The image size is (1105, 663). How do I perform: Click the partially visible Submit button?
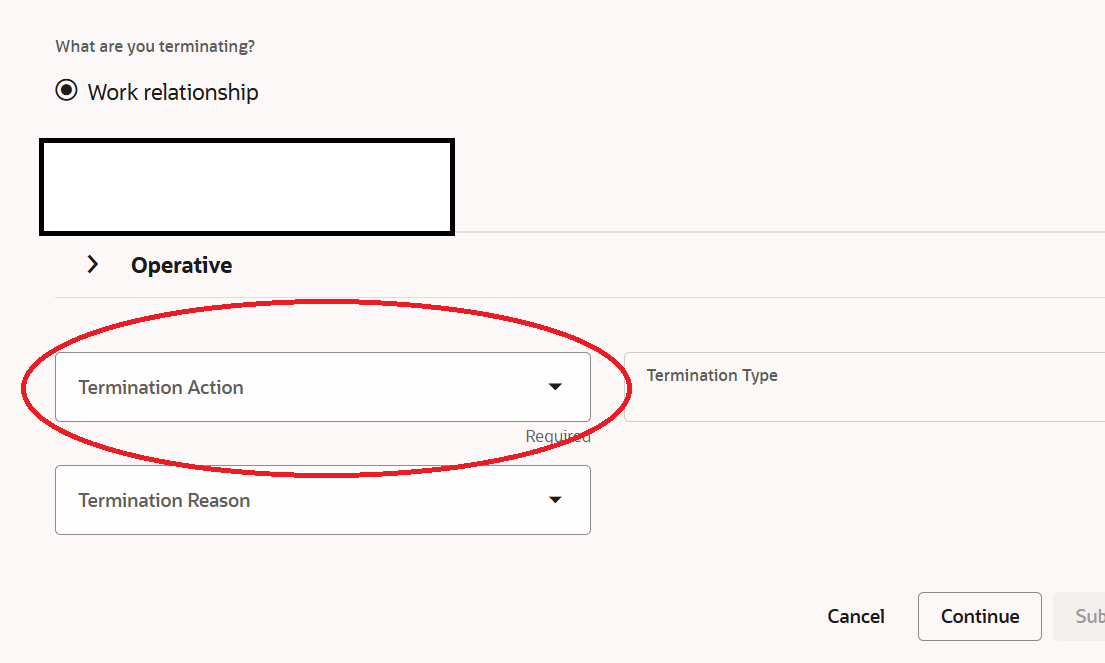(x=1079, y=616)
